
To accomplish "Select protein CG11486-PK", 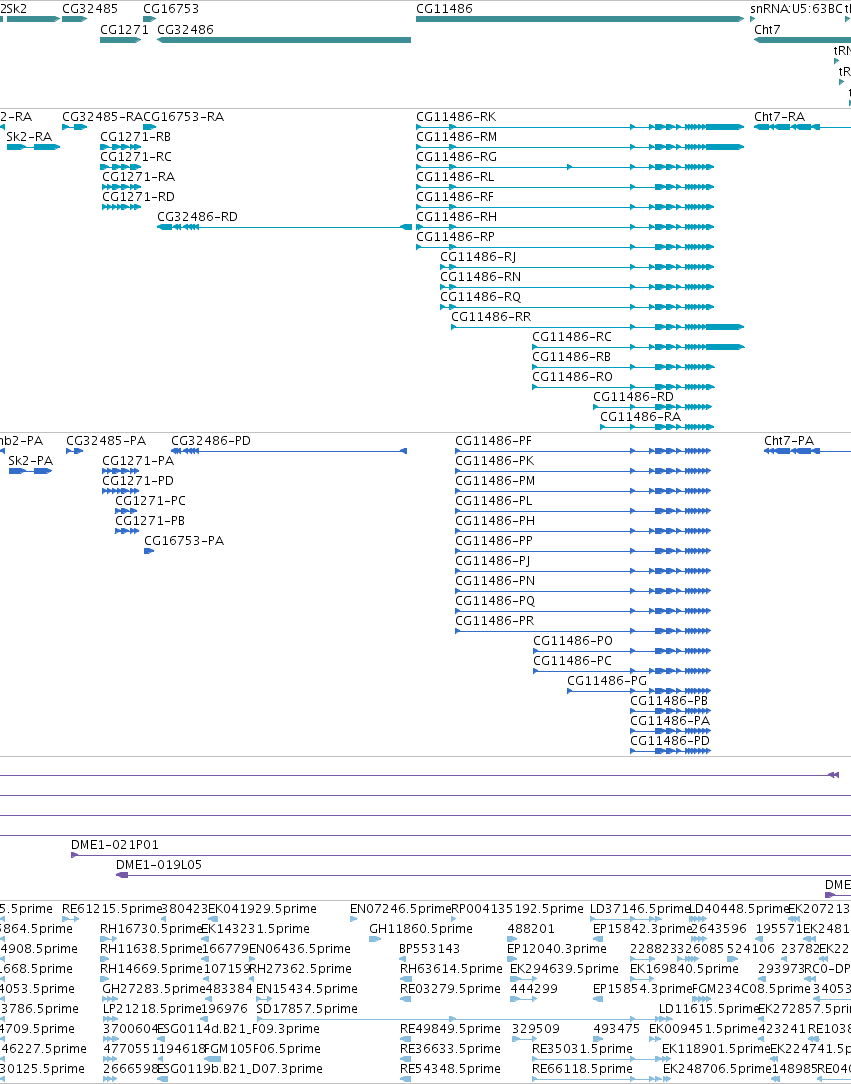I will tap(494, 461).
